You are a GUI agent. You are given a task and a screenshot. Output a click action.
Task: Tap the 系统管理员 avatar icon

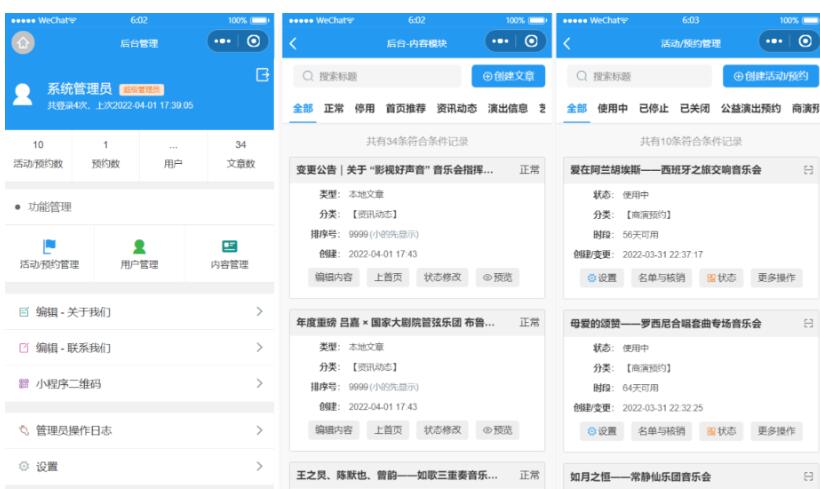(22, 95)
